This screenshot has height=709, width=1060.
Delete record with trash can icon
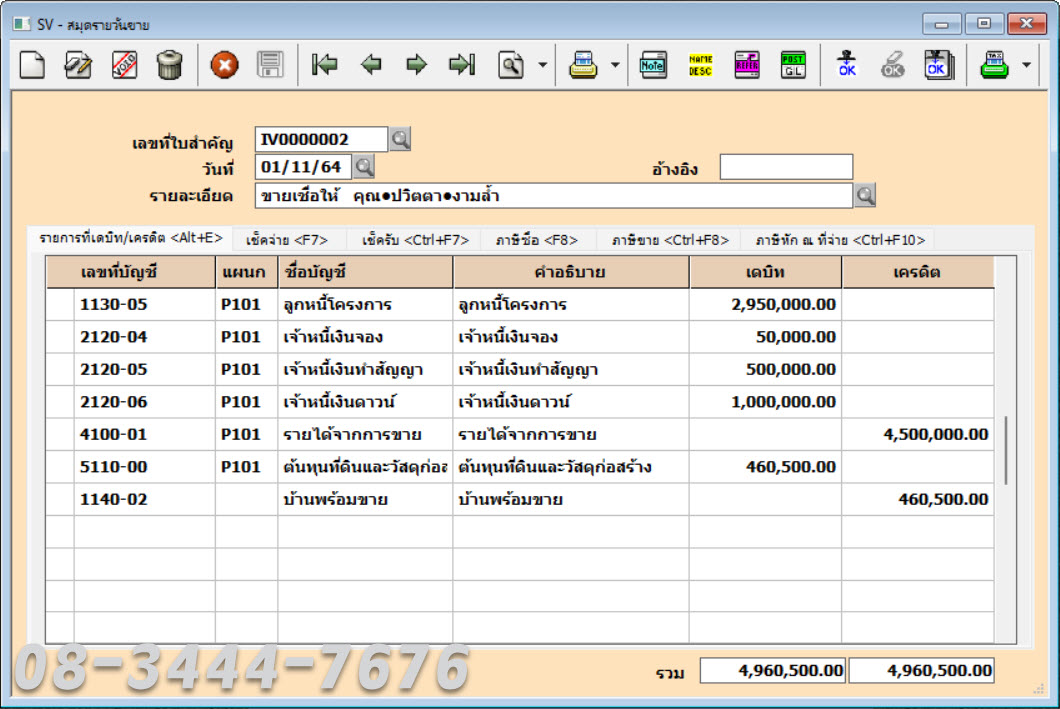[x=169, y=65]
